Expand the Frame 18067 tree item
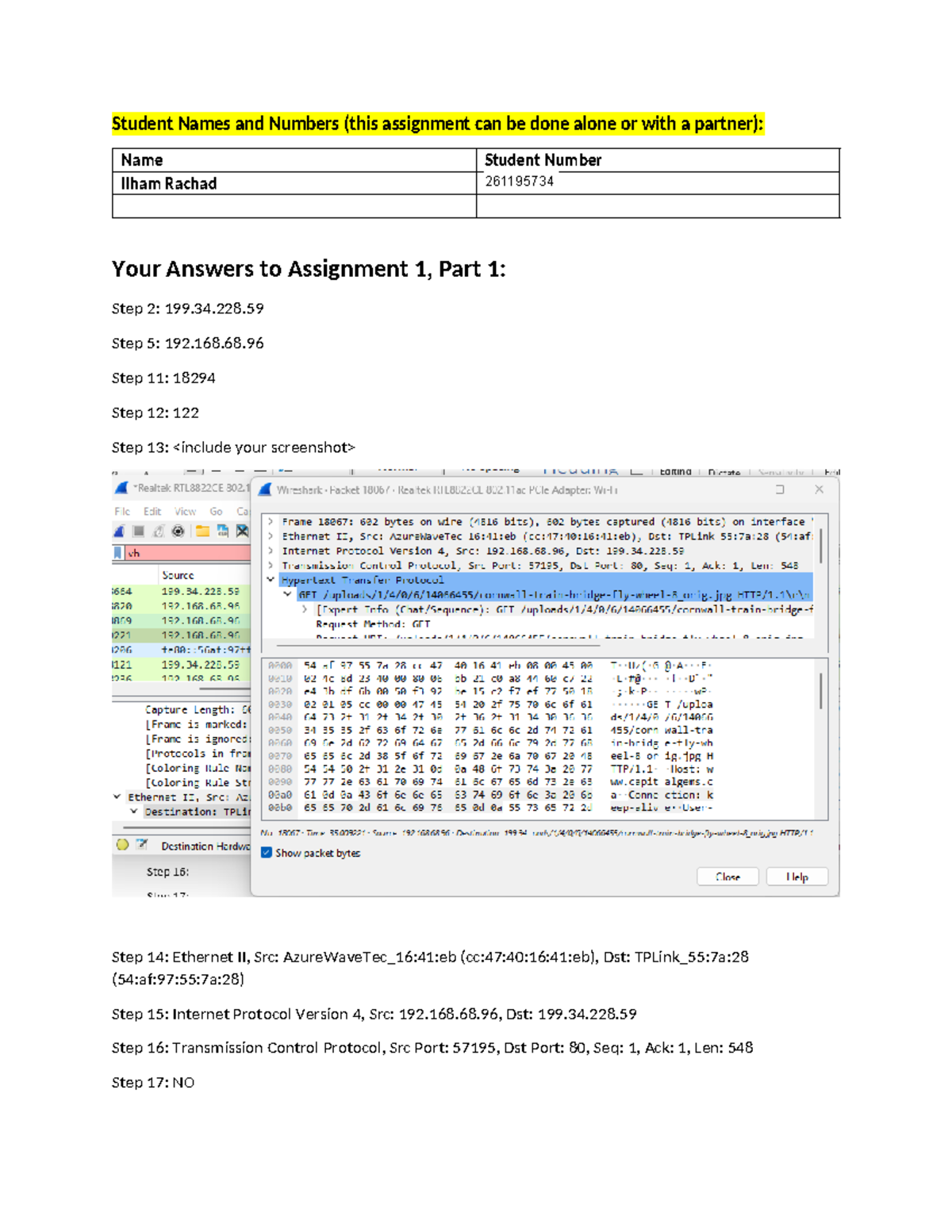 272,522
